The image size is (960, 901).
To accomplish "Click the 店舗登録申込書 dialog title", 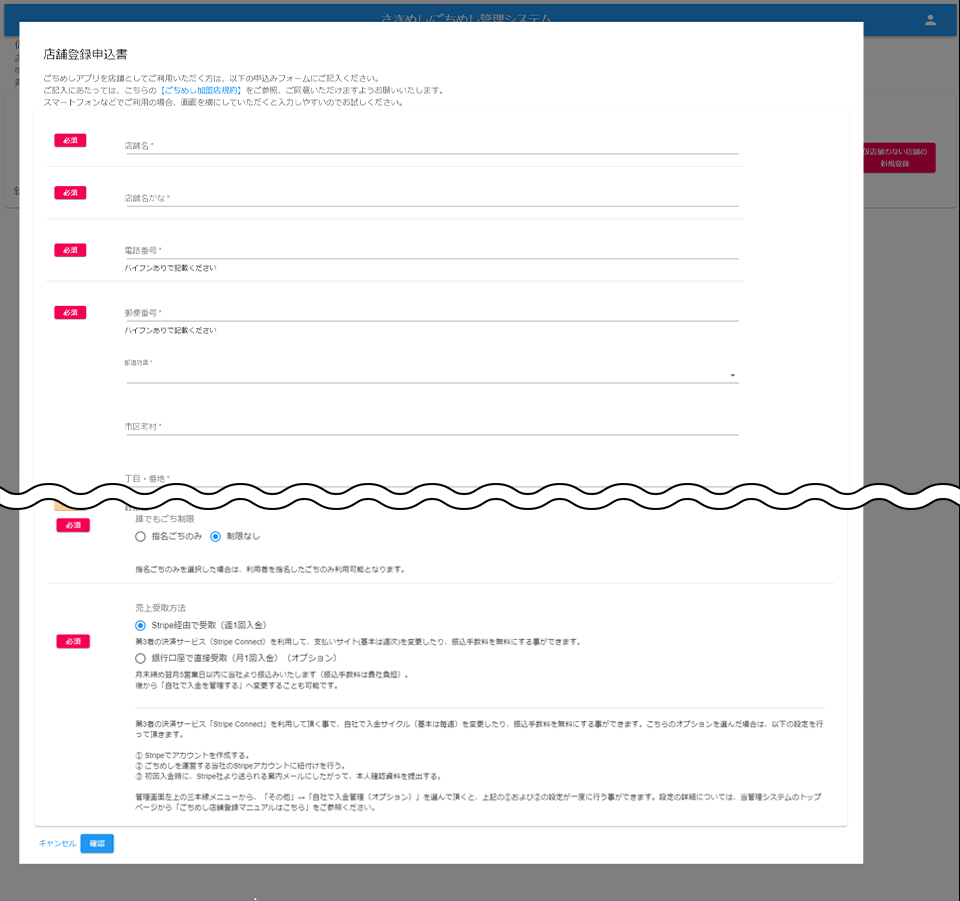I will [85, 54].
